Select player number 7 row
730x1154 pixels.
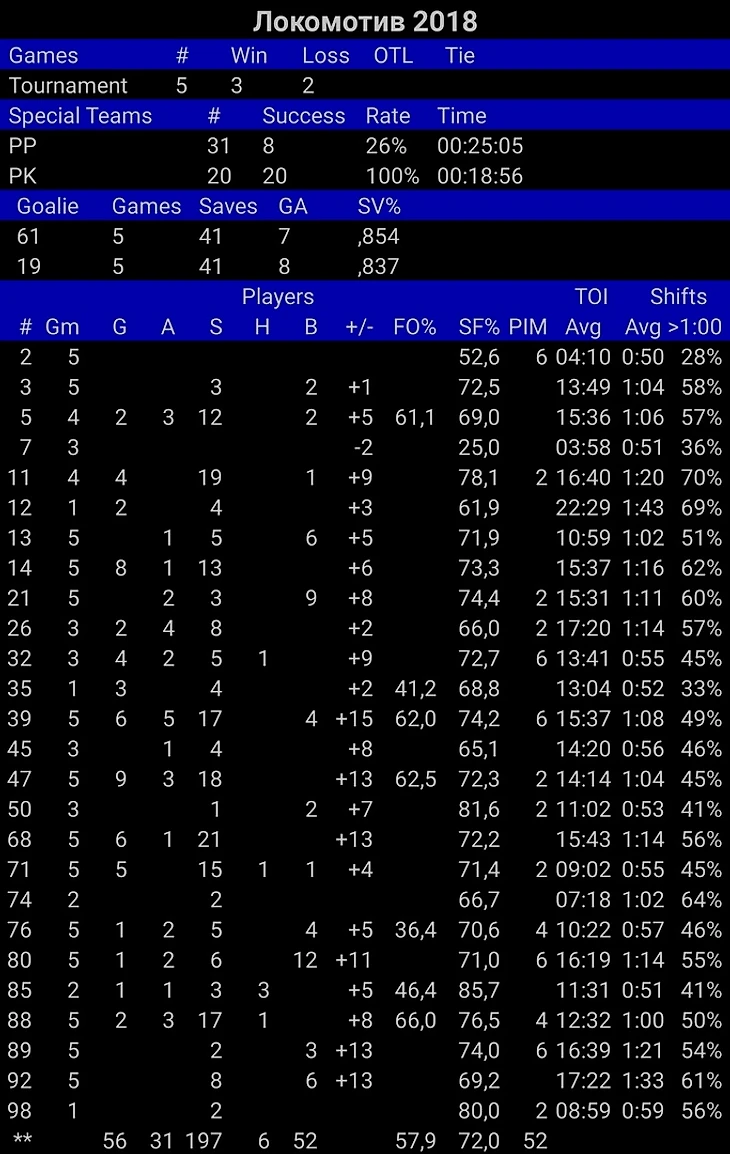click(x=365, y=447)
